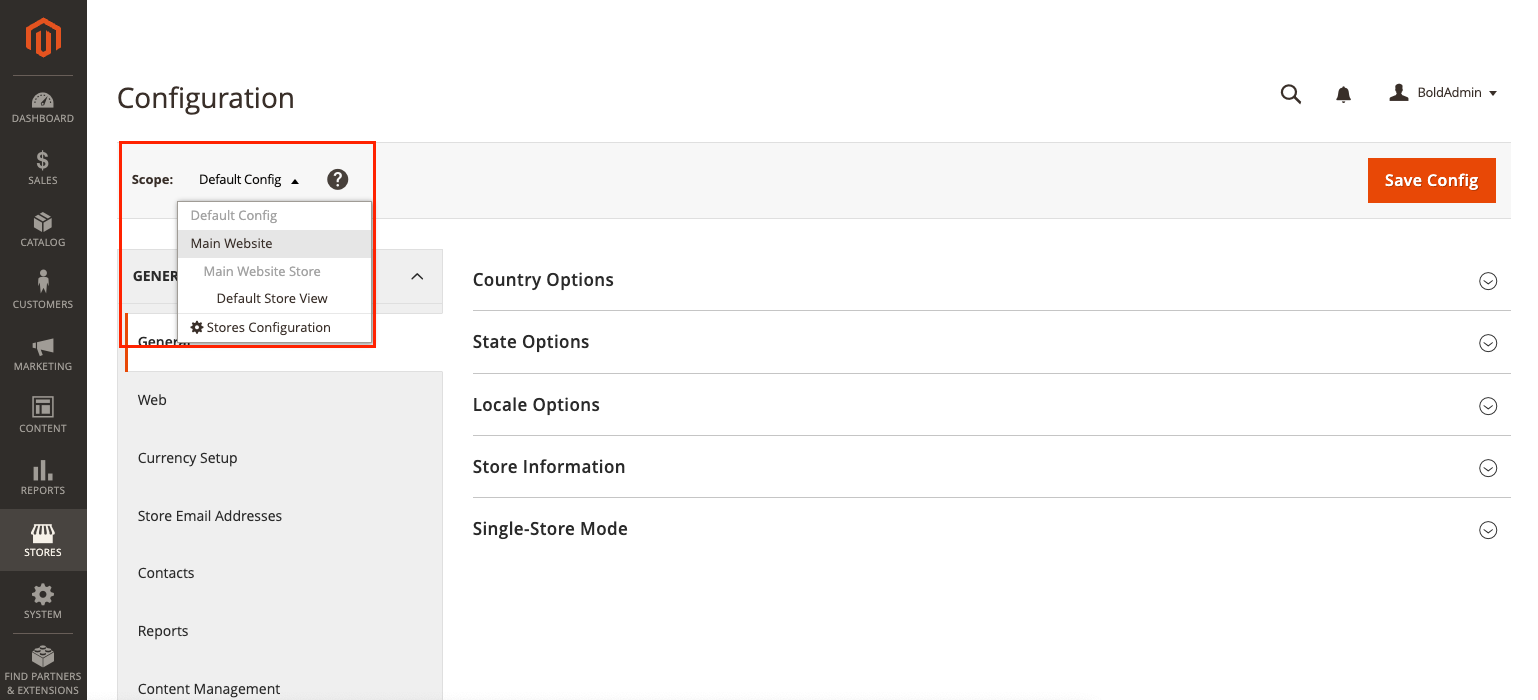Open the notifications bell
Viewport: 1538px width, 700px height.
click(1343, 93)
